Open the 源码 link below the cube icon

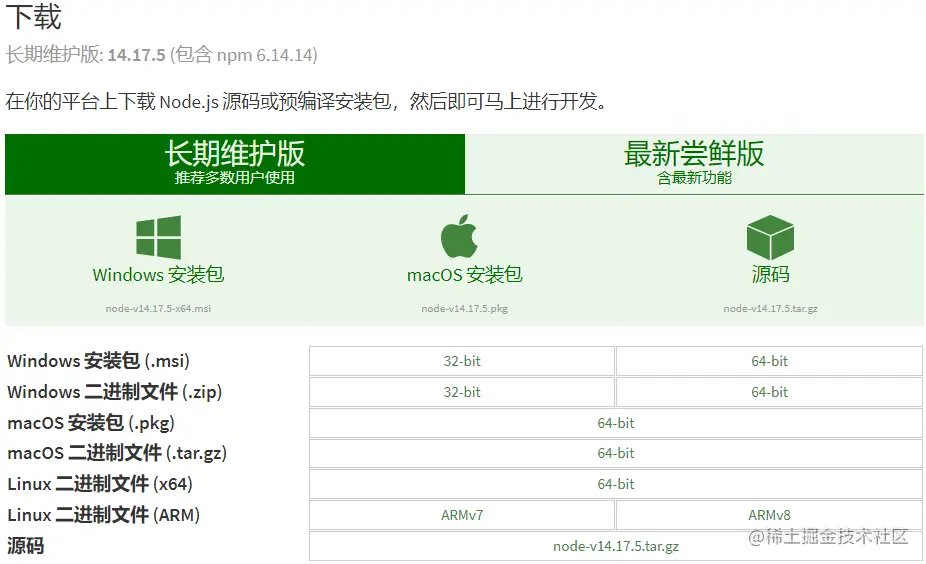click(x=770, y=275)
